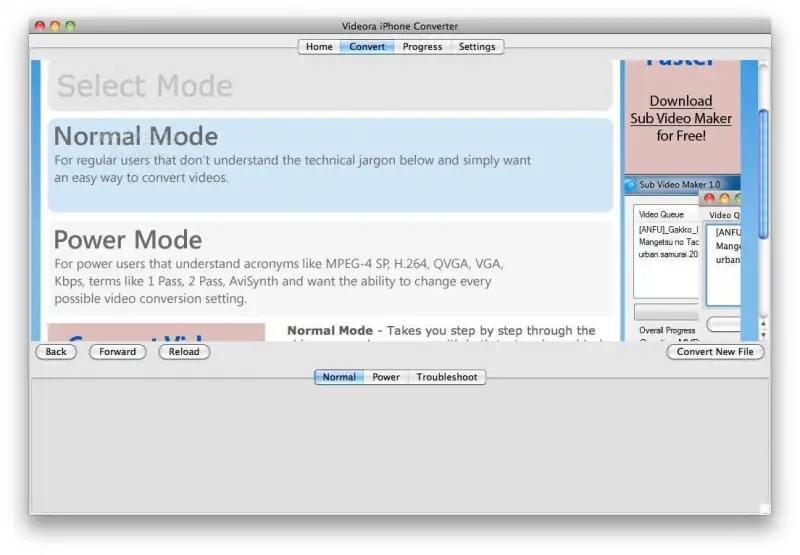
Task: Close the Videora iPhone Converter window
Action: pos(40,26)
